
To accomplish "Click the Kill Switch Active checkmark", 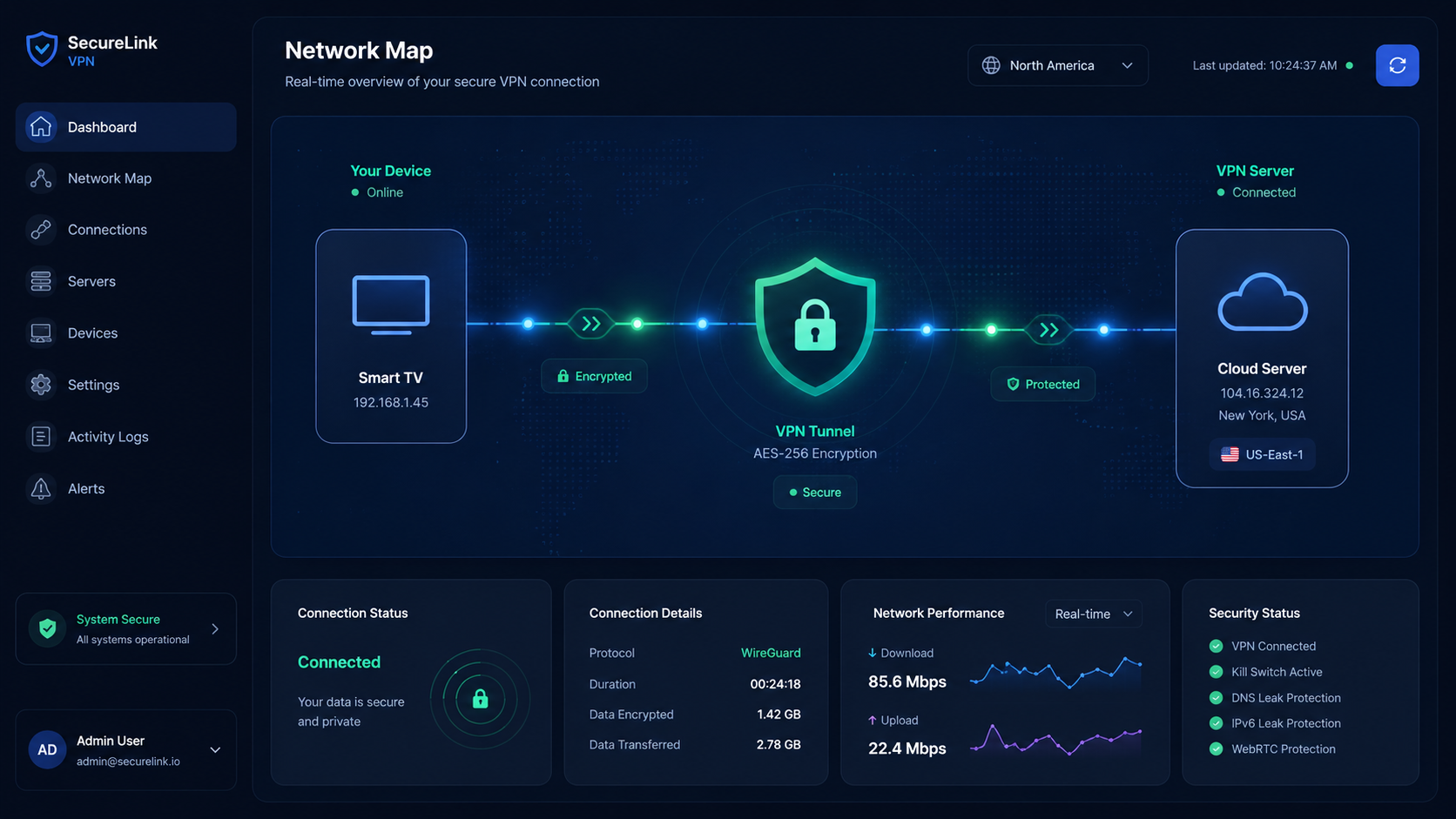I will click(1217, 672).
